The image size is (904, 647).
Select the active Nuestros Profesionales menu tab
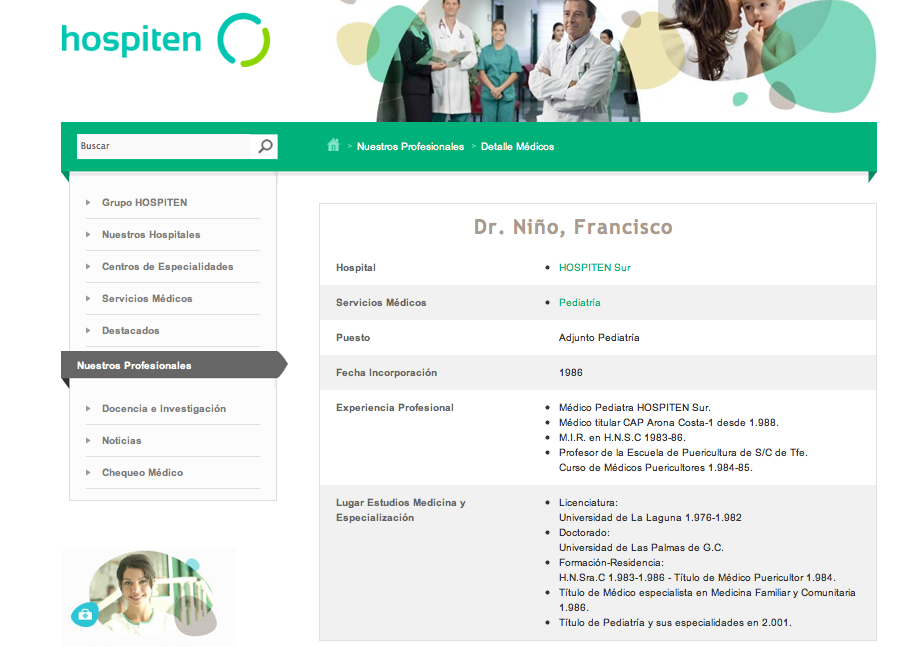click(134, 366)
